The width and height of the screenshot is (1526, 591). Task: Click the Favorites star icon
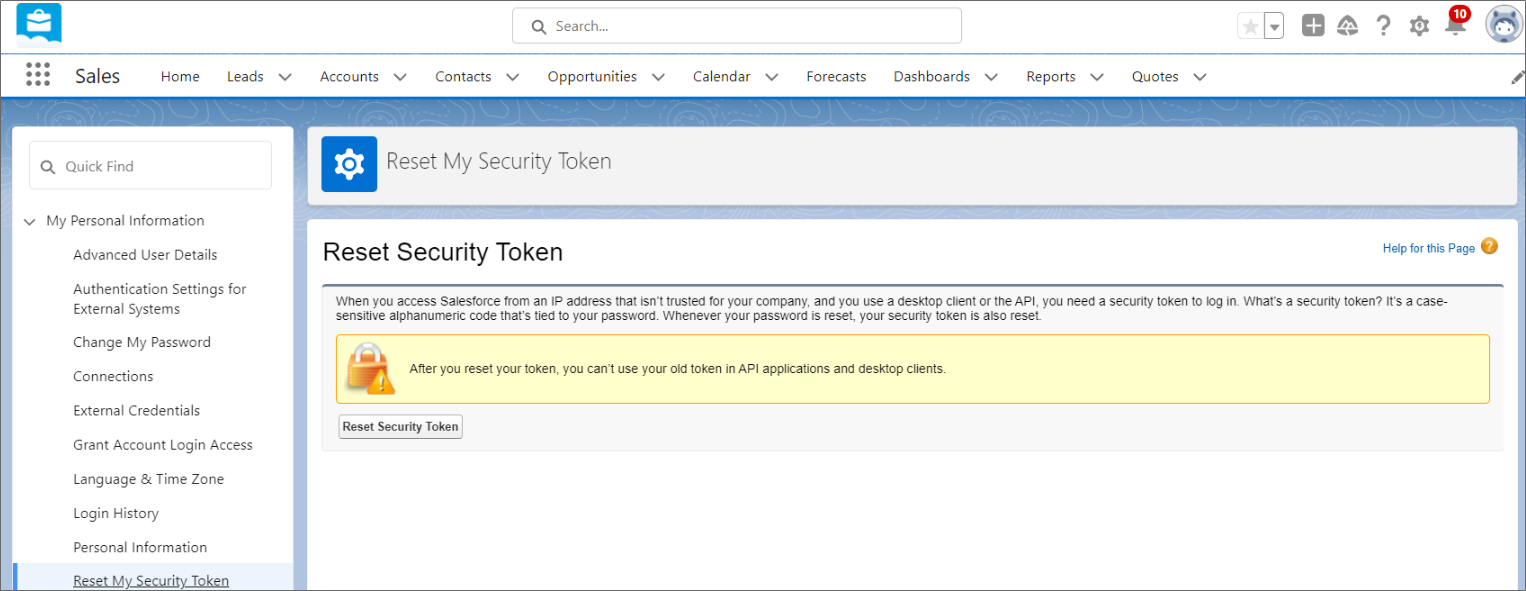click(x=1250, y=27)
